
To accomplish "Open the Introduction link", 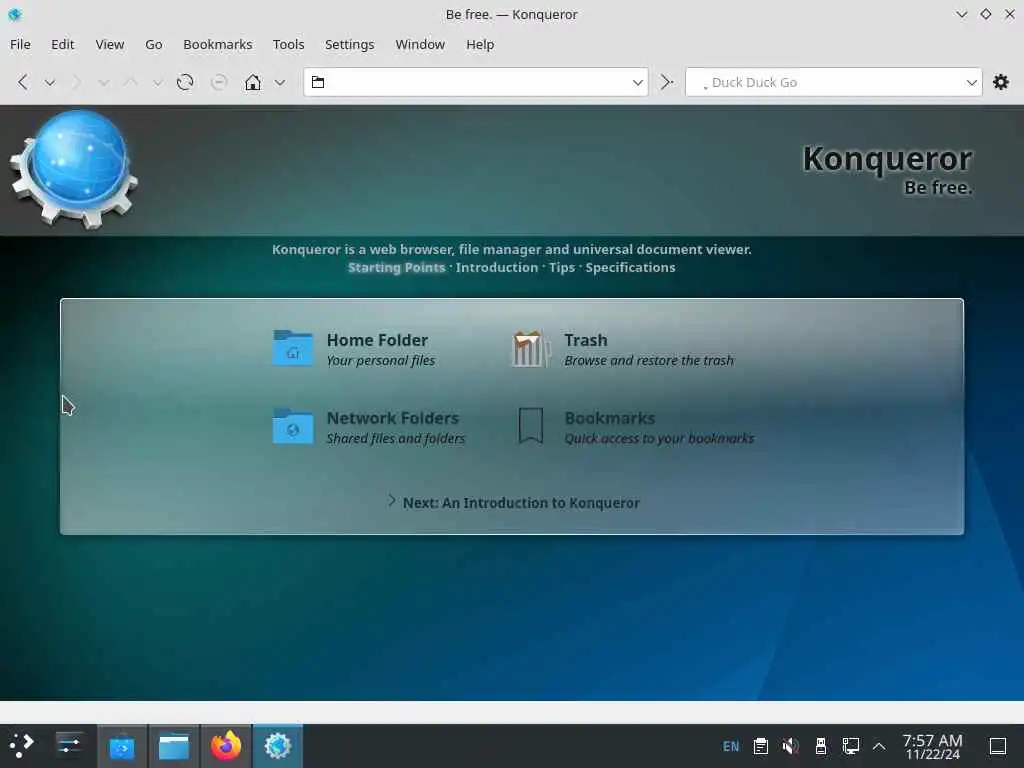I will pos(497,267).
